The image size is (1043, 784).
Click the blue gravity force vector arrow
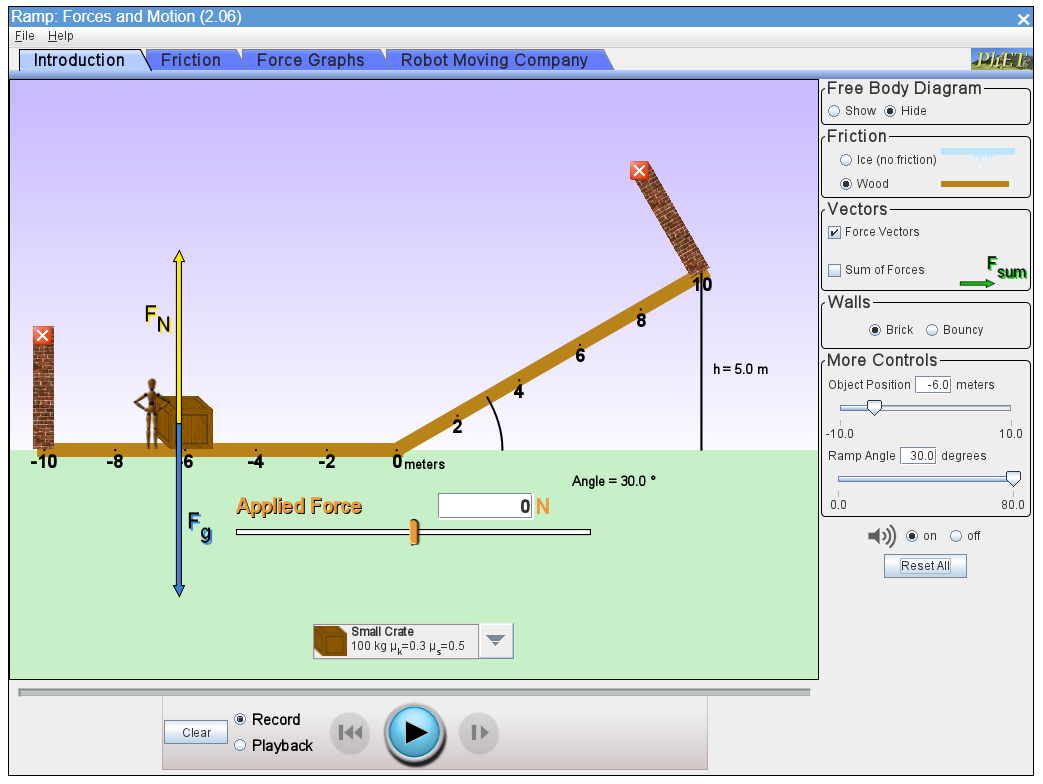point(178,509)
